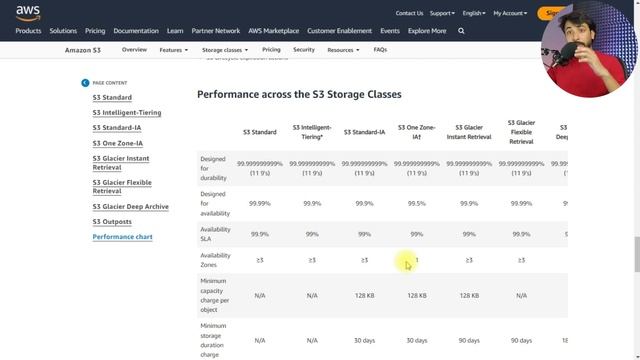Open the Solutions menu
The width and height of the screenshot is (640, 360).
click(x=63, y=31)
